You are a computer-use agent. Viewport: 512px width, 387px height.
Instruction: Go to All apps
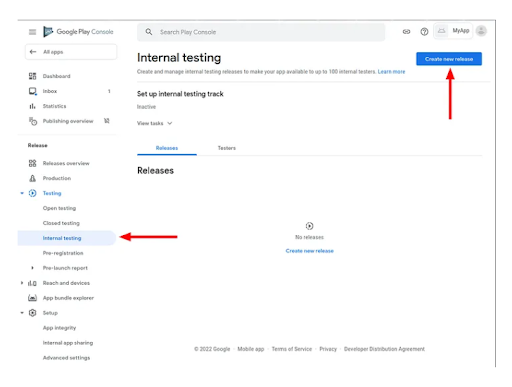pos(71,52)
